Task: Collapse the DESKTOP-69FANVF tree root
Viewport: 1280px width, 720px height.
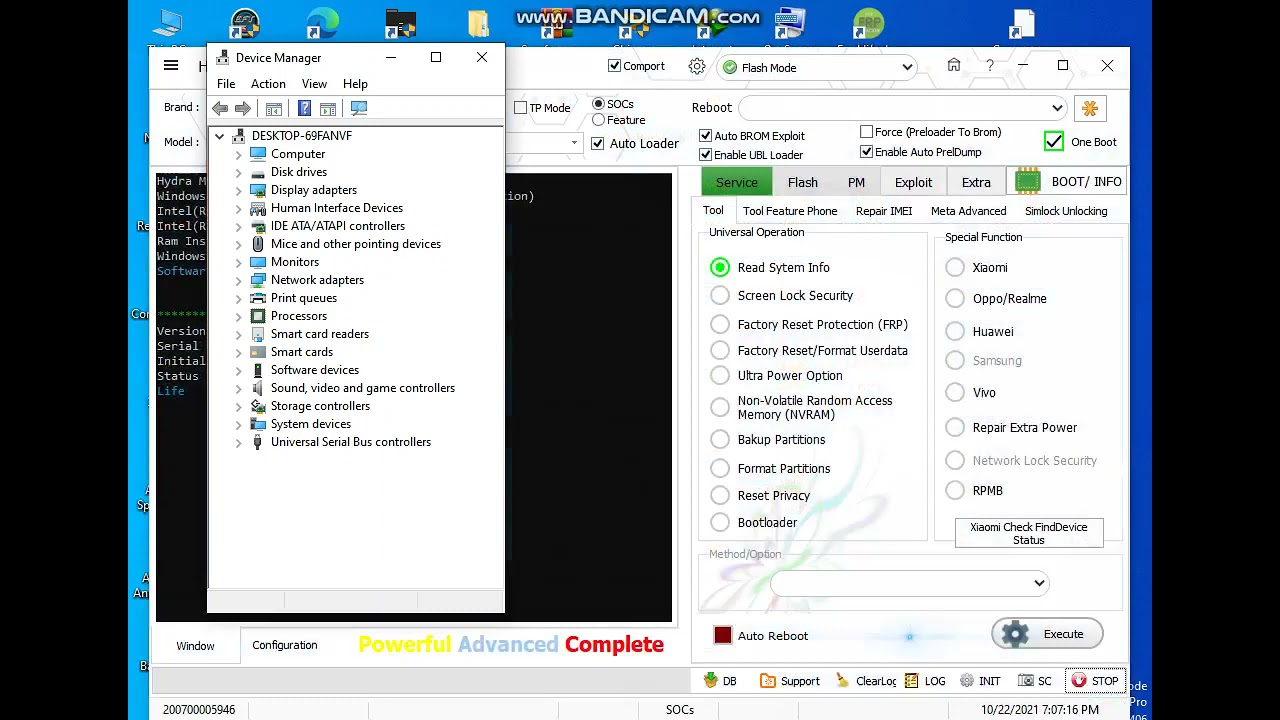Action: (x=220, y=136)
